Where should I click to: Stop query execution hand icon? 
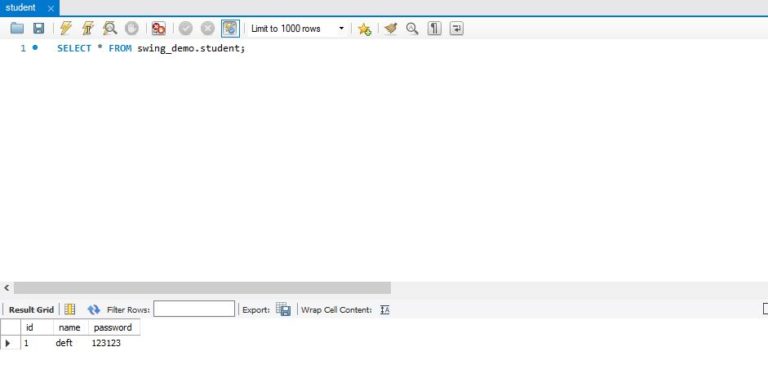[x=132, y=28]
